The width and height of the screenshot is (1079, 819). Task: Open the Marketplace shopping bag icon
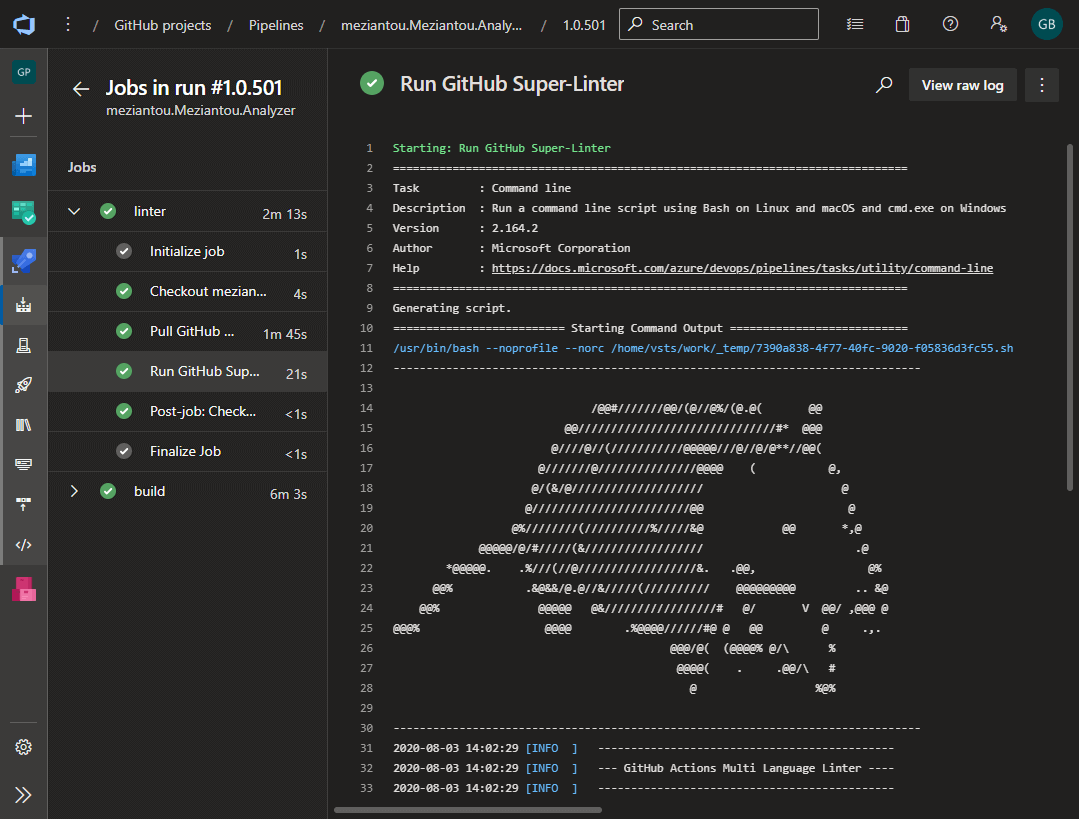[902, 25]
